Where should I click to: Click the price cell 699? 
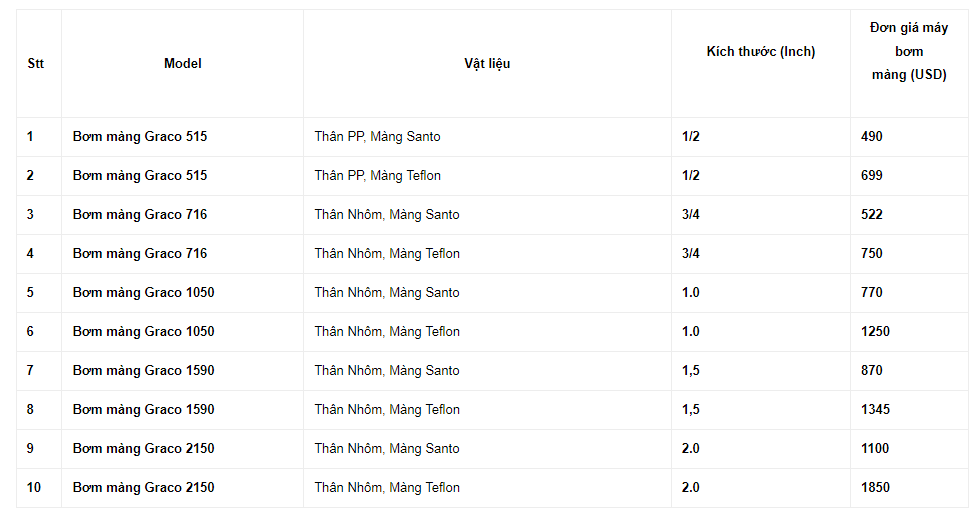point(872,176)
